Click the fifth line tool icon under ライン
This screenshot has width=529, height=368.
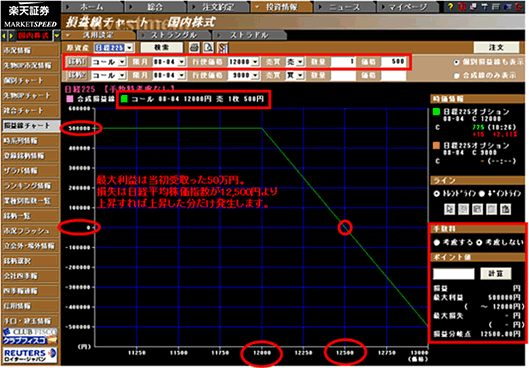[505, 209]
